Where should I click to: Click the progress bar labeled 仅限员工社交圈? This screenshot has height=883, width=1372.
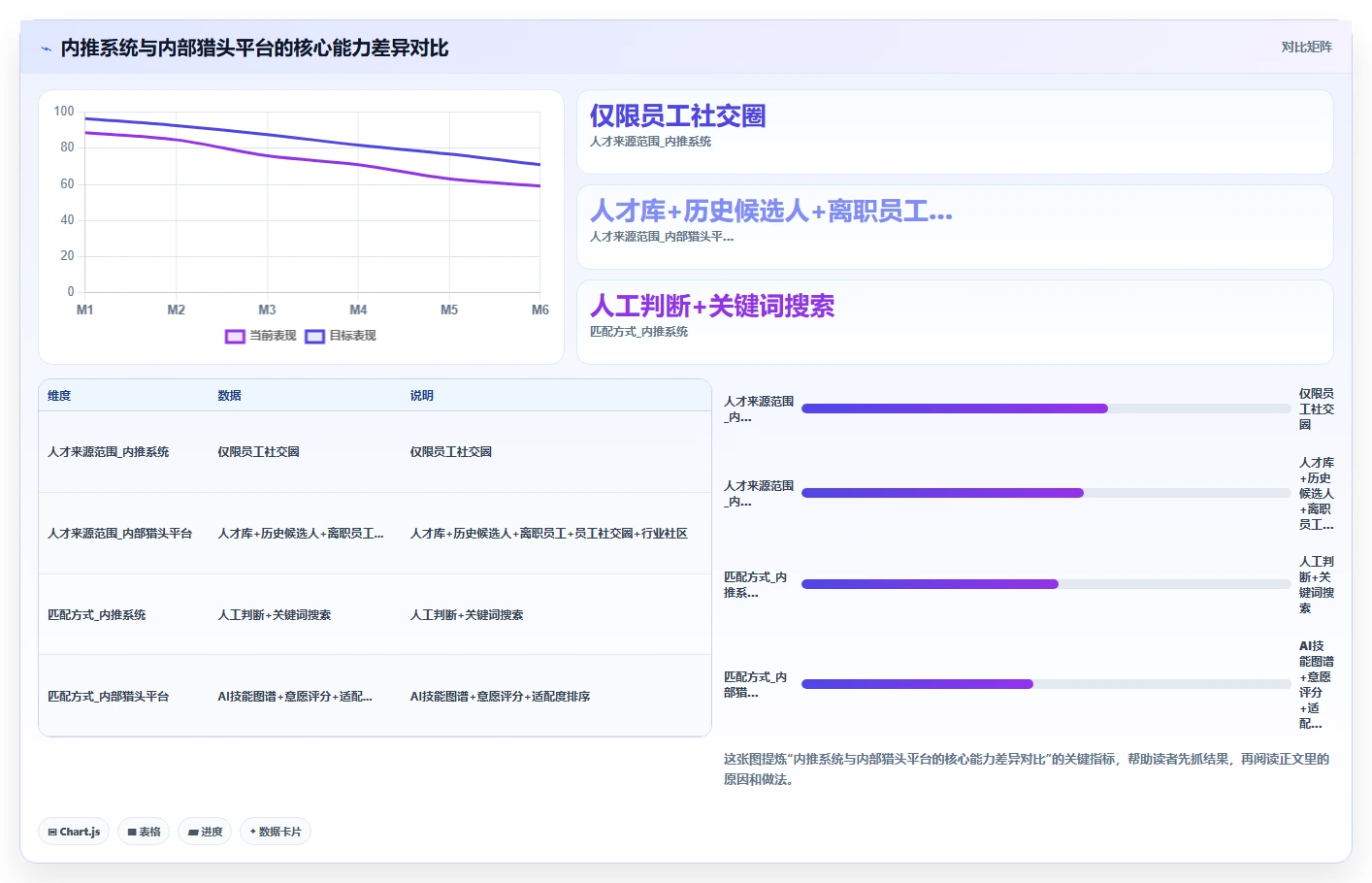click(1046, 409)
